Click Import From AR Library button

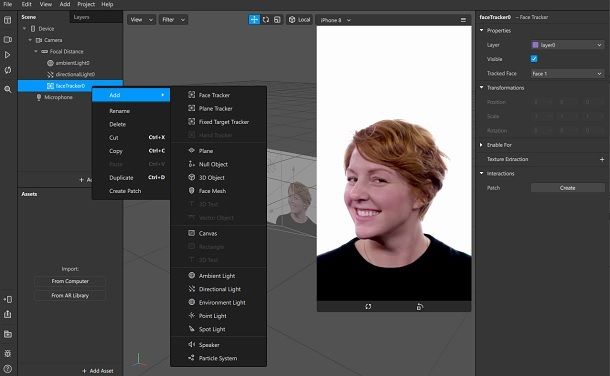(x=70, y=296)
